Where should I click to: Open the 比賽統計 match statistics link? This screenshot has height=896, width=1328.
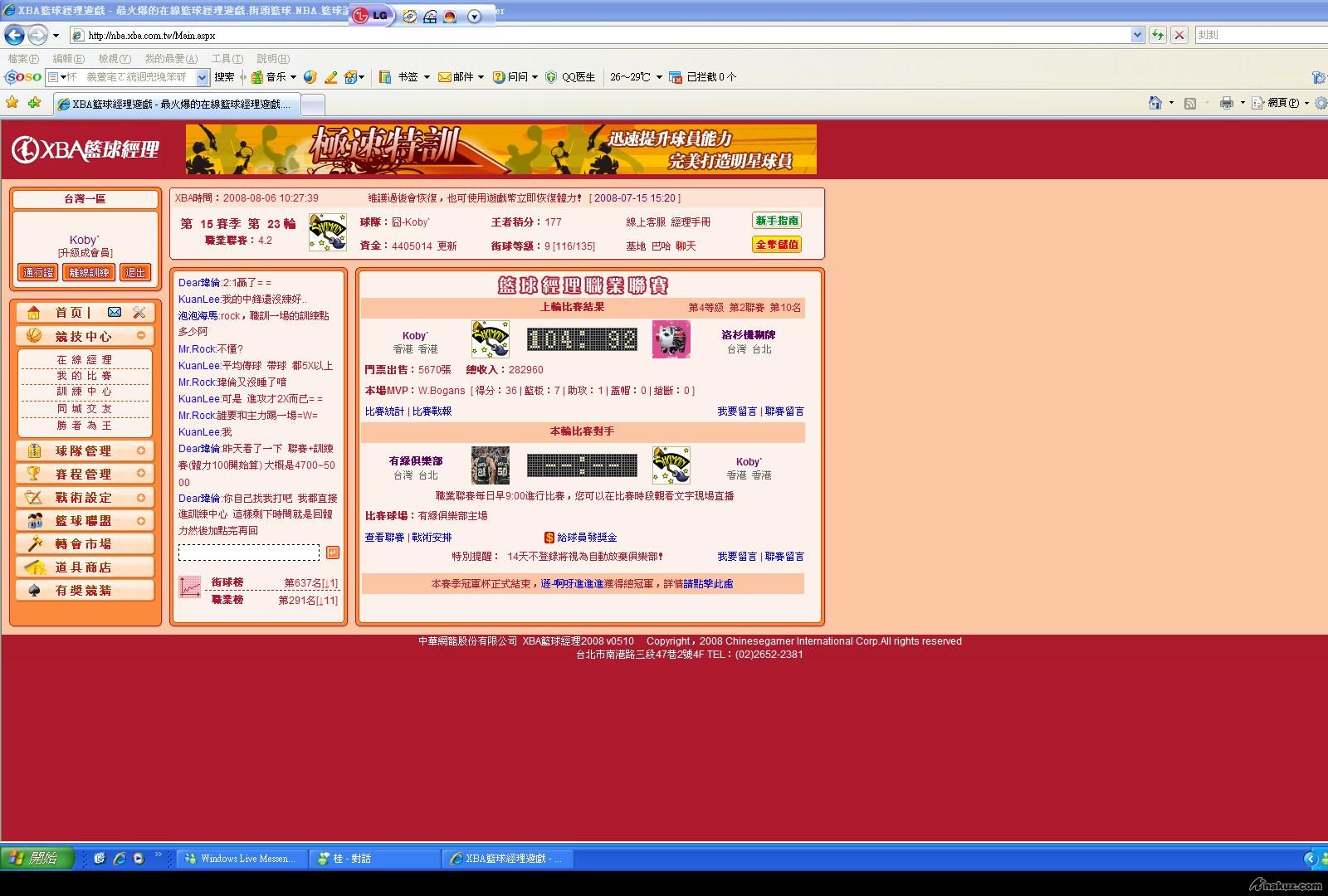click(x=384, y=411)
